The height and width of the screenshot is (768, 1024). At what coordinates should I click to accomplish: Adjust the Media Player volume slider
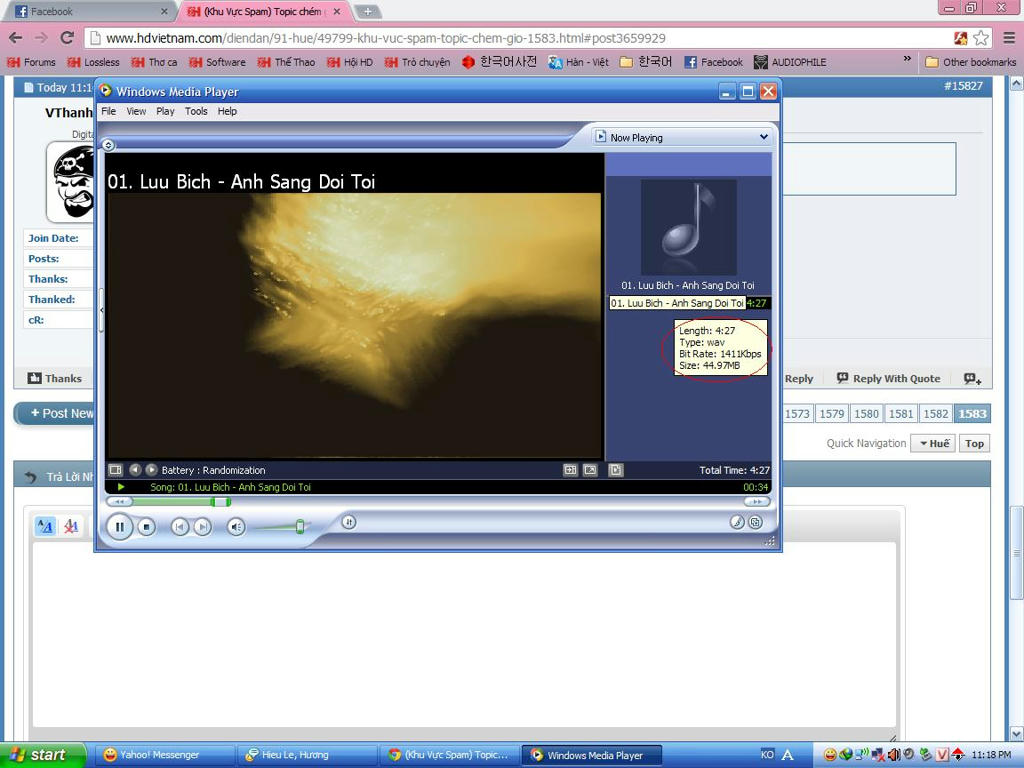click(x=300, y=526)
